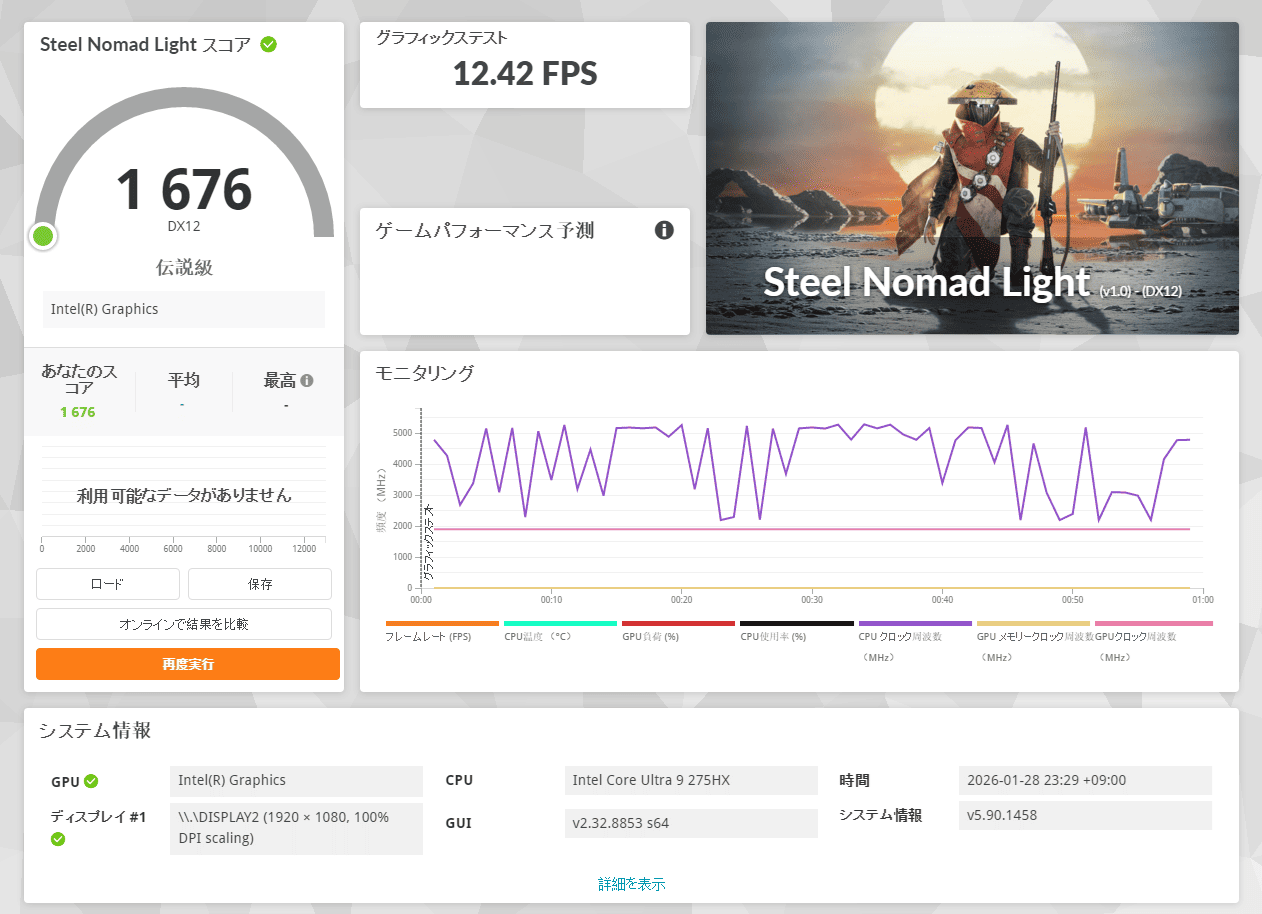The image size is (1262, 914).
Task: Click the Steel Nomad Light banner image
Action: tap(972, 178)
